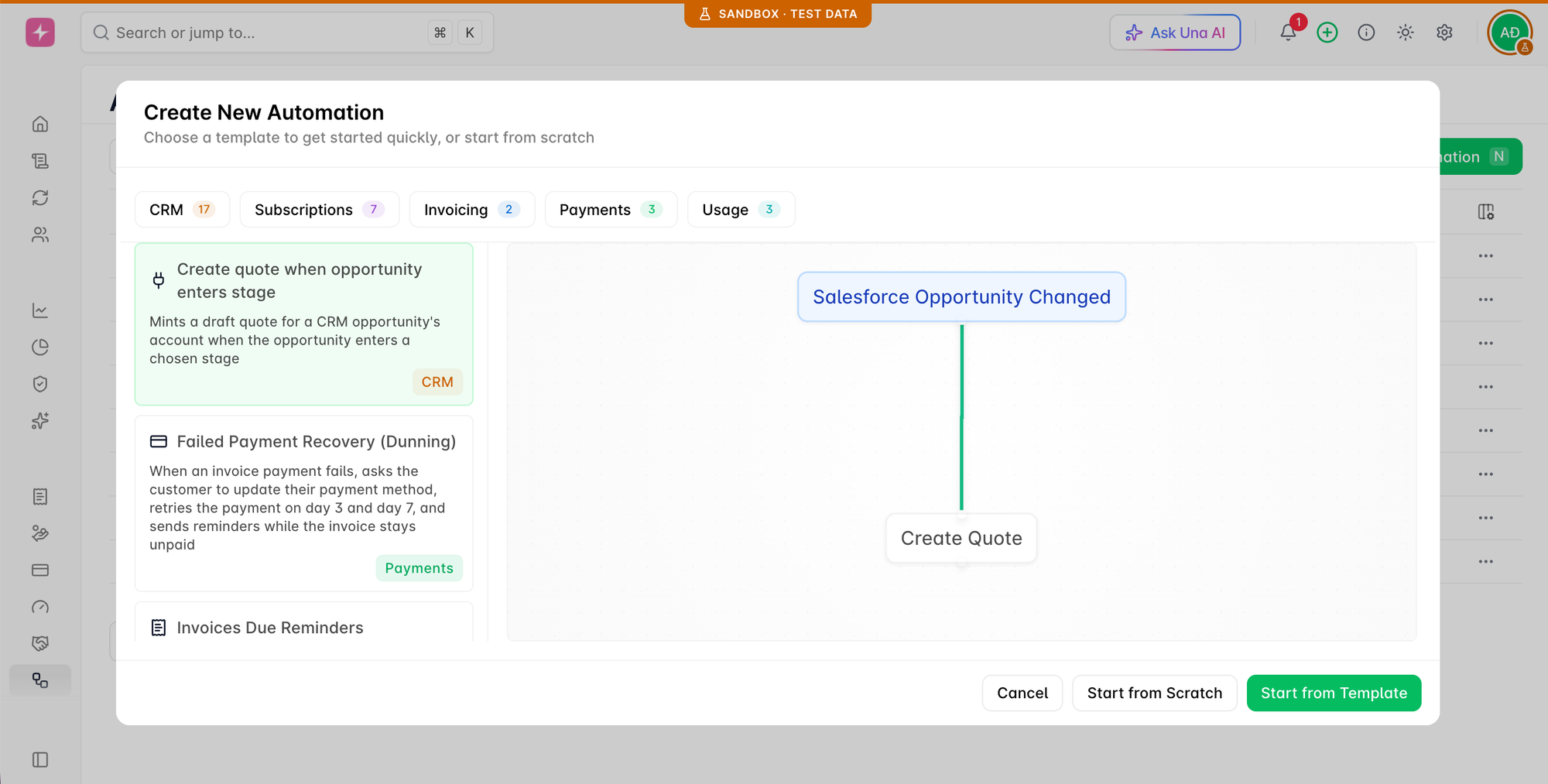The height and width of the screenshot is (784, 1548).
Task: Open the sync arrows sidebar icon
Action: [40, 197]
